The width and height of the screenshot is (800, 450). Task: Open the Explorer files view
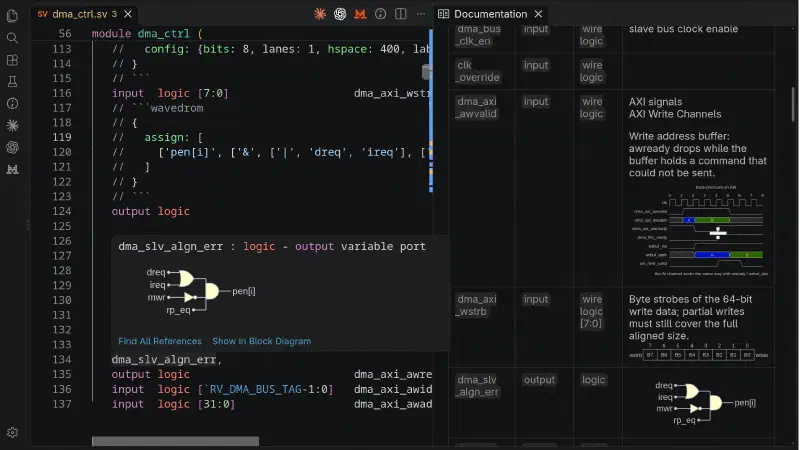coord(12,16)
